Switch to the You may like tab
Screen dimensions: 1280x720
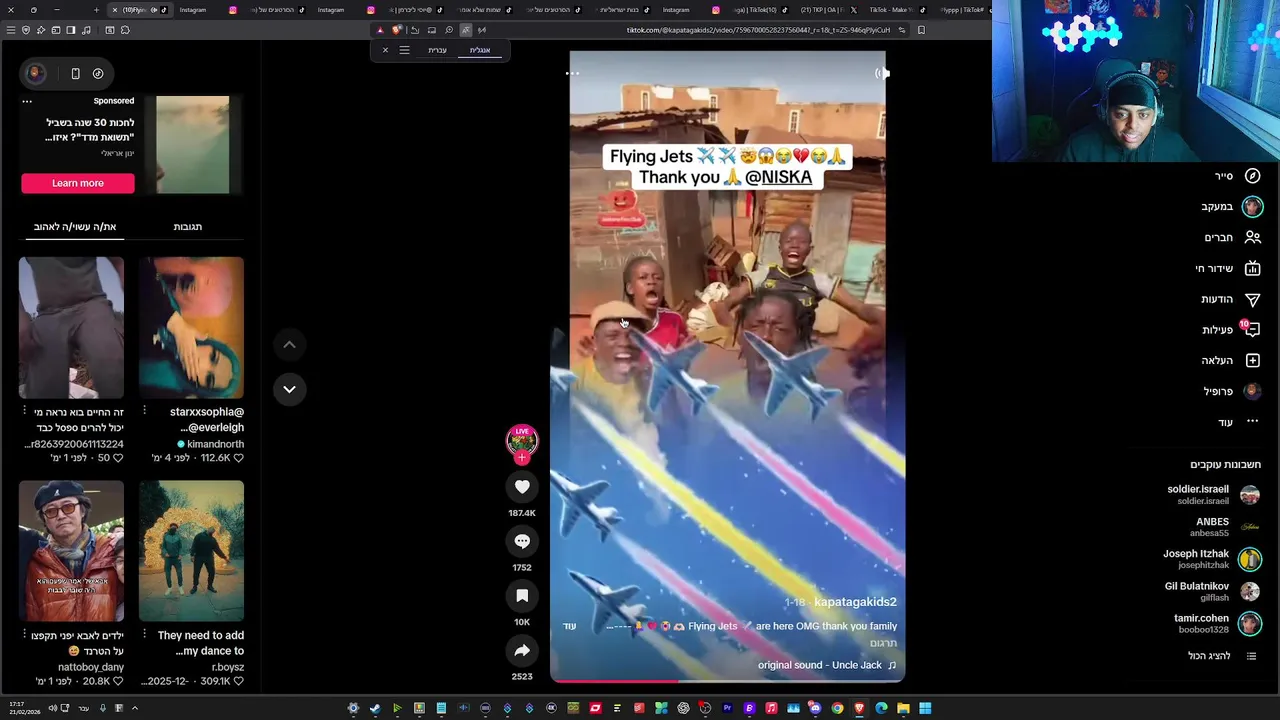(x=75, y=227)
